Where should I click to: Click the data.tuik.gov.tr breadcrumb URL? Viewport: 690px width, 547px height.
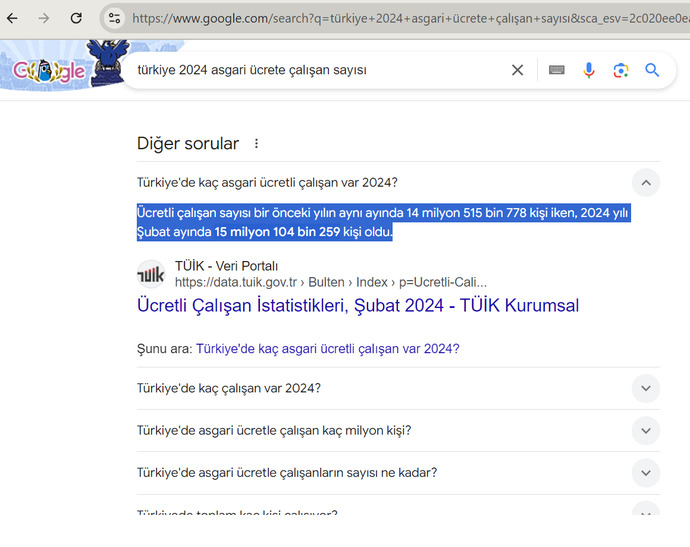tap(330, 282)
